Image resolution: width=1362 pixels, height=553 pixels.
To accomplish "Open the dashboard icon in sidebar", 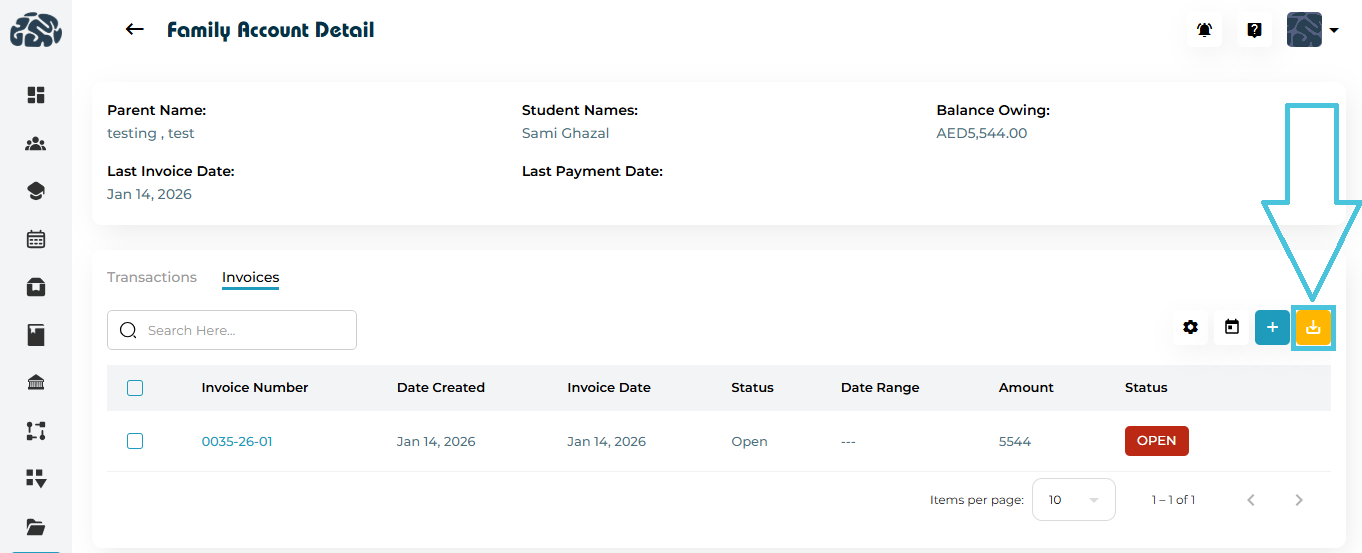I will pos(36,95).
